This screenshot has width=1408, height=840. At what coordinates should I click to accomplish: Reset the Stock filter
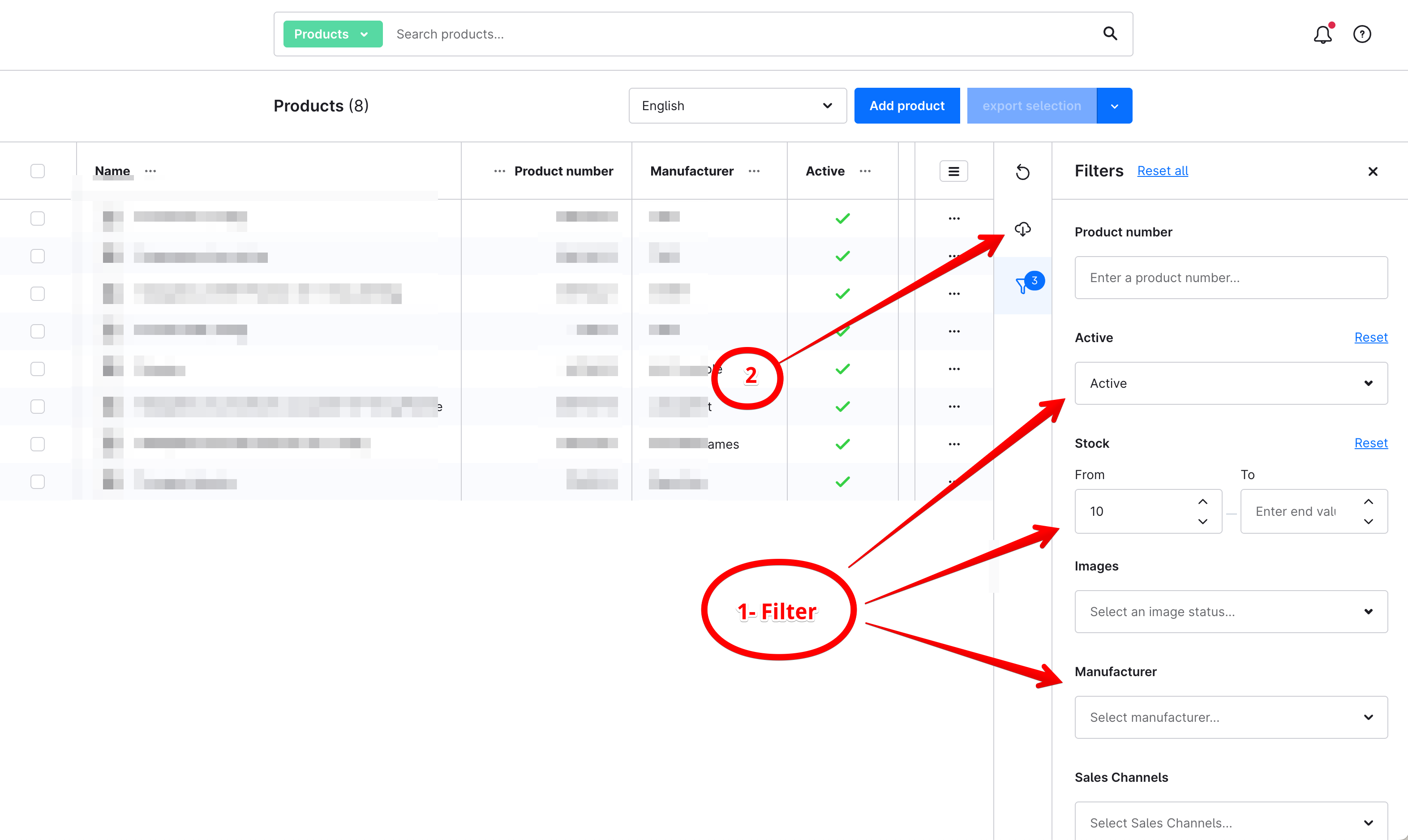1371,443
